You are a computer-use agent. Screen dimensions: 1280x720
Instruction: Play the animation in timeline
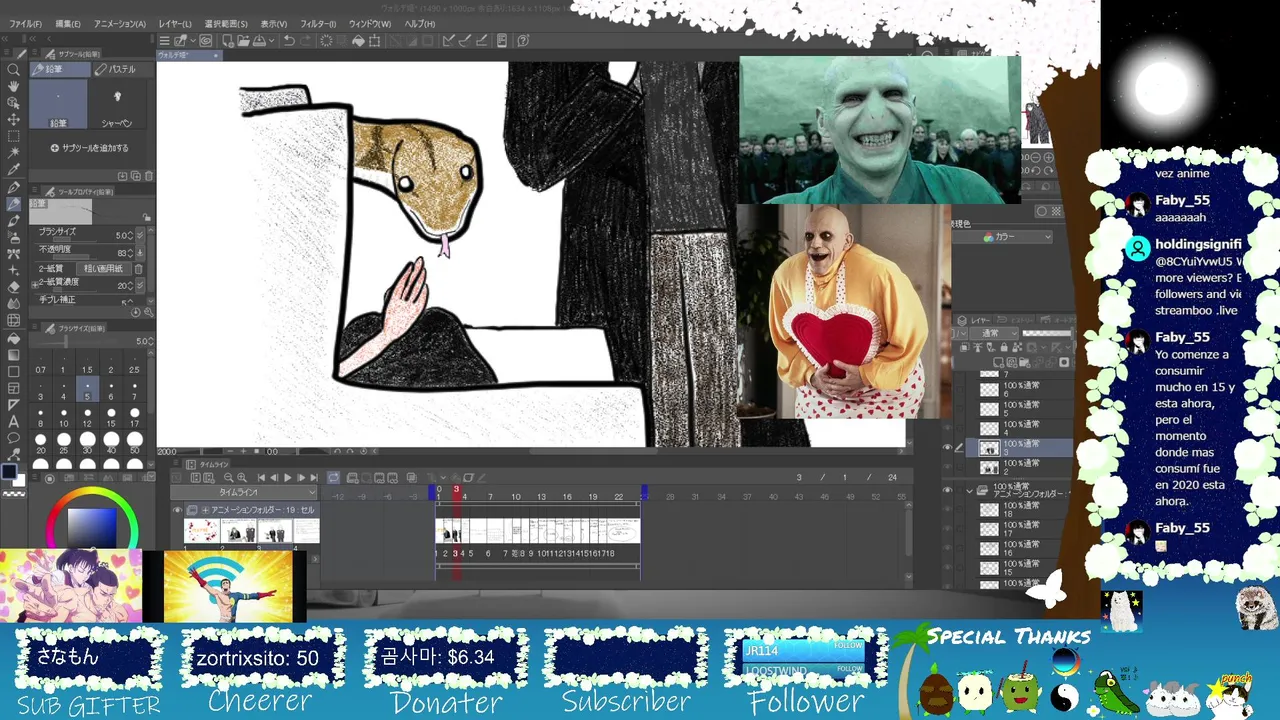[x=288, y=478]
